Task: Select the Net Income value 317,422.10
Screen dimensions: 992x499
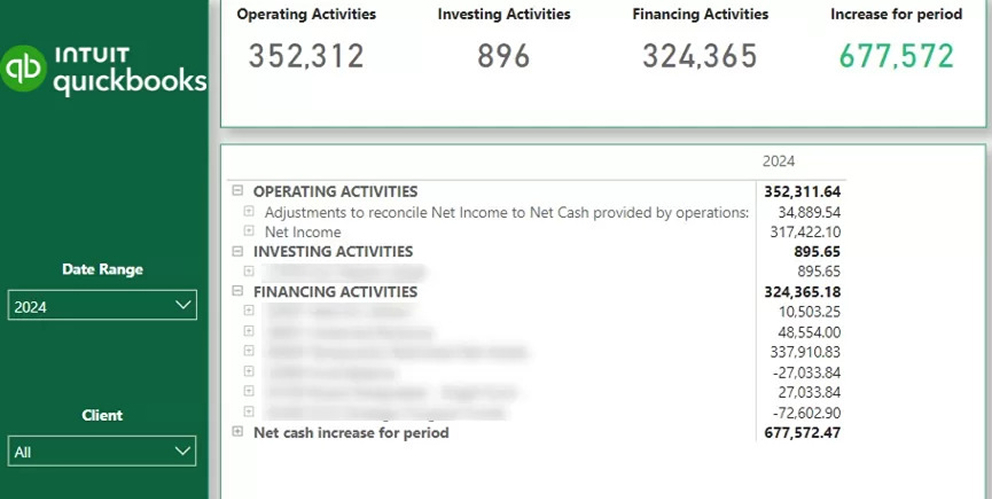Action: point(803,231)
